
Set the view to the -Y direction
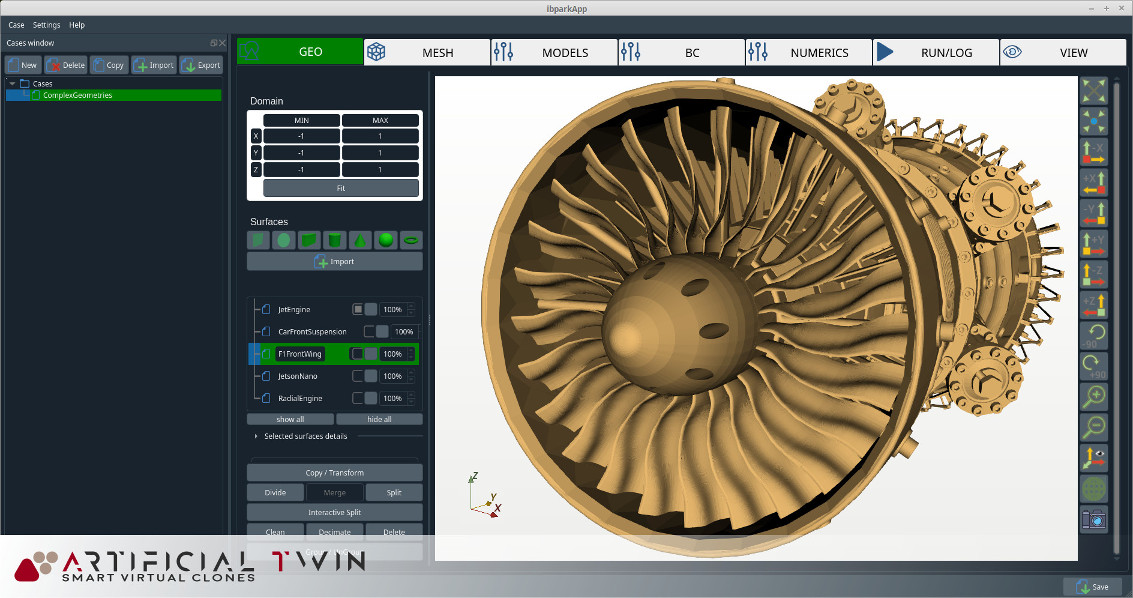1094,214
